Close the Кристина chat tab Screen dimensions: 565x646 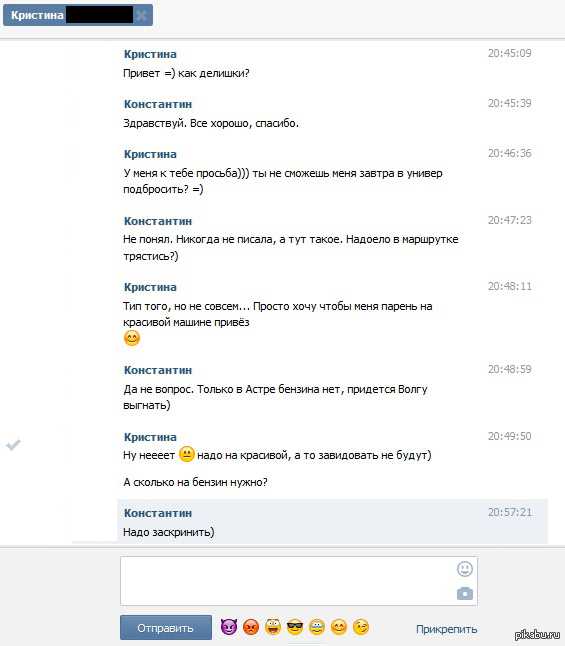[x=141, y=16]
